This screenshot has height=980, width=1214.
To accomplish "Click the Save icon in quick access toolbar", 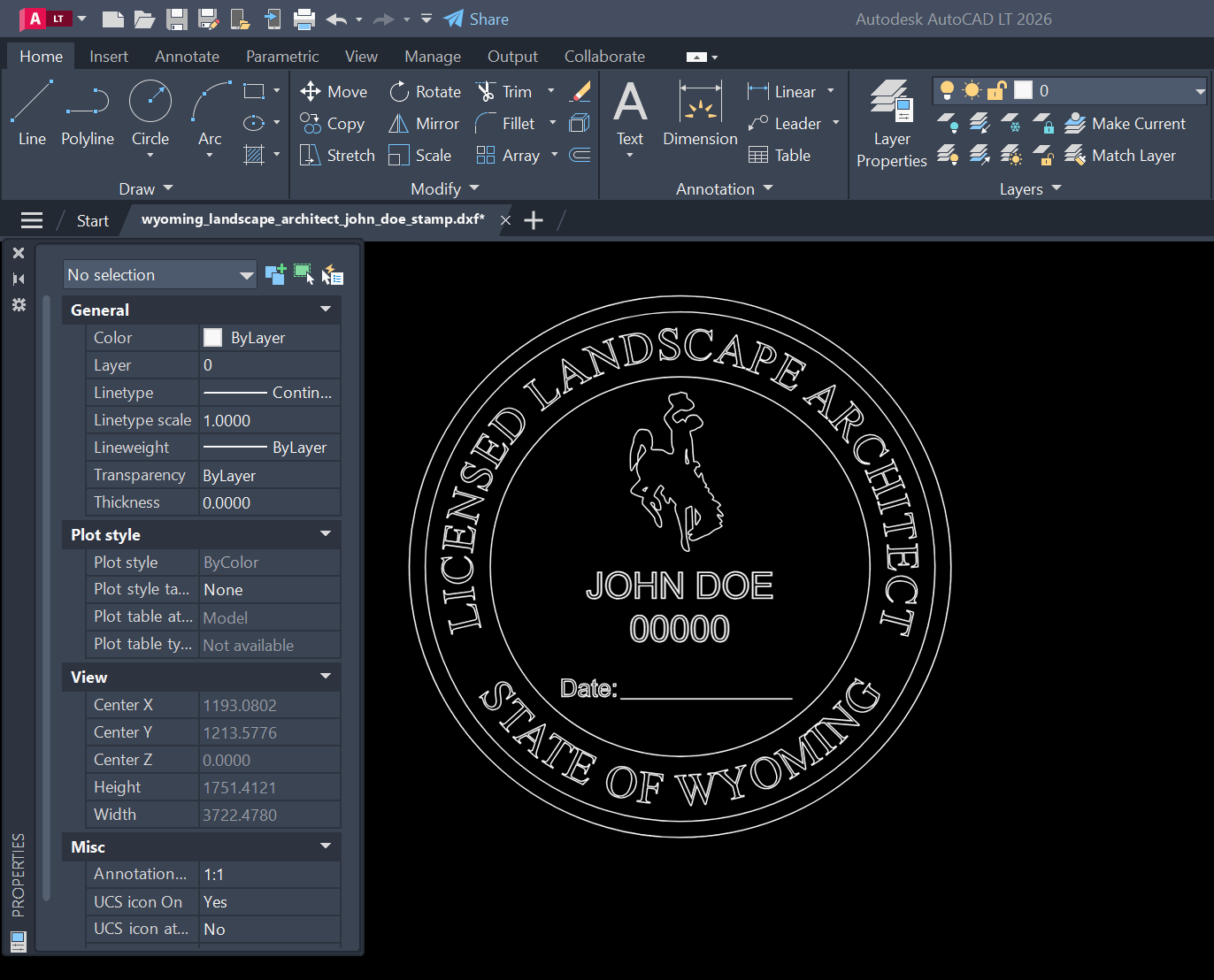I will (176, 19).
